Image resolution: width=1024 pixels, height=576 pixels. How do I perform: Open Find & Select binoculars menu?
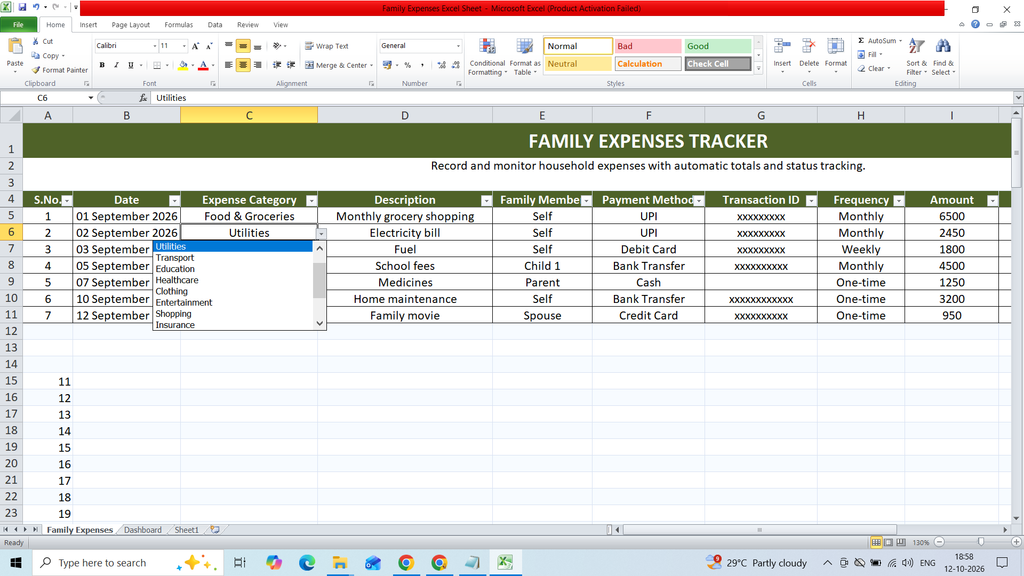coord(942,57)
